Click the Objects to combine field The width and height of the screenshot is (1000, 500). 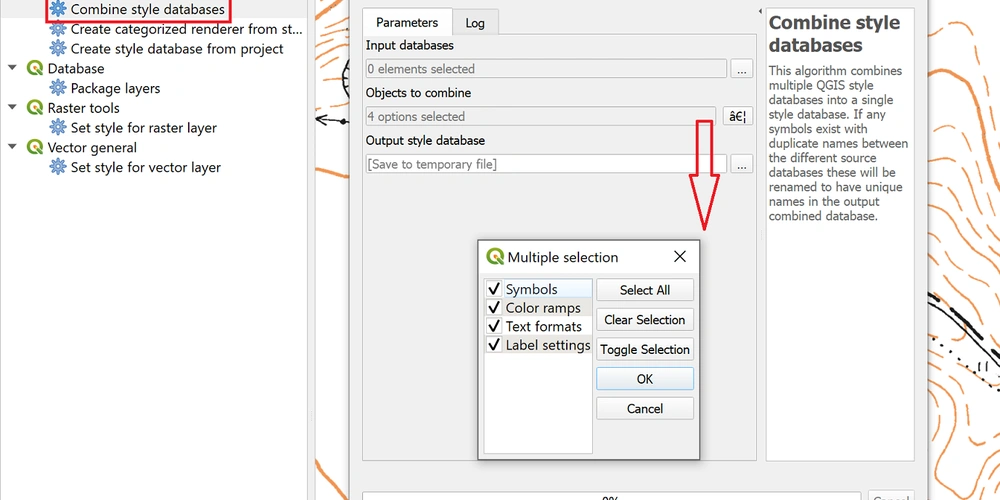[541, 117]
